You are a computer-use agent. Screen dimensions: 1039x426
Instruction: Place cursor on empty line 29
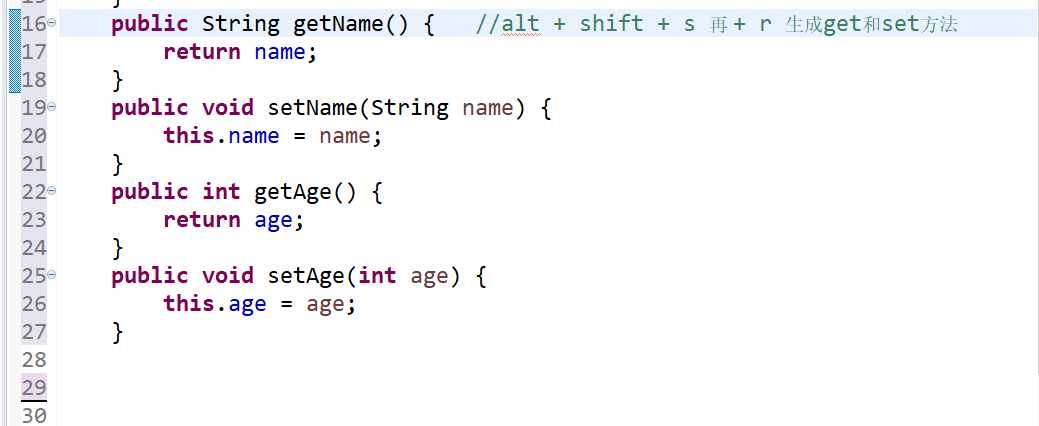pyautogui.click(x=300, y=388)
